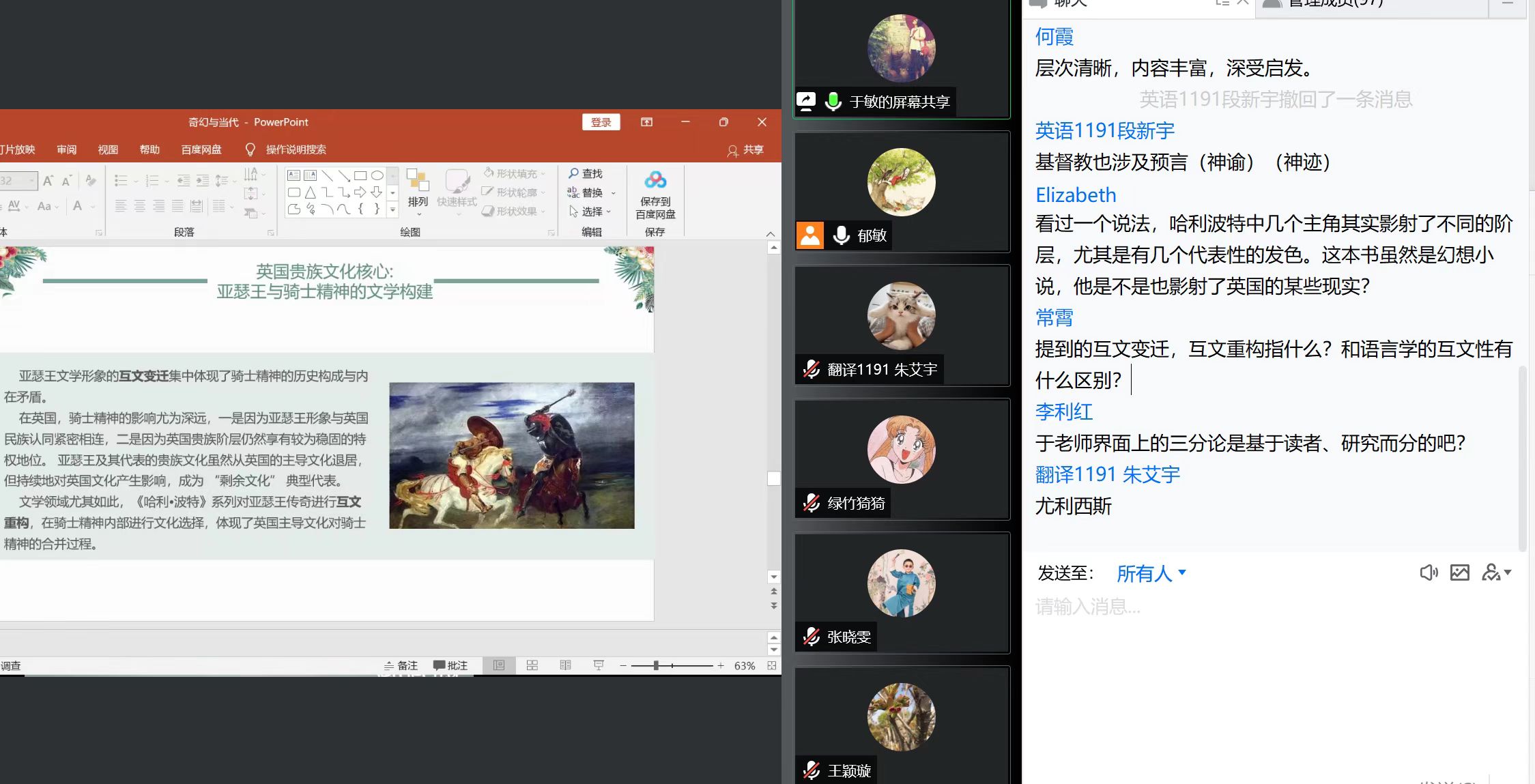The image size is (1535, 784).
Task: Open the 视图 ribbon tab
Action: point(108,149)
